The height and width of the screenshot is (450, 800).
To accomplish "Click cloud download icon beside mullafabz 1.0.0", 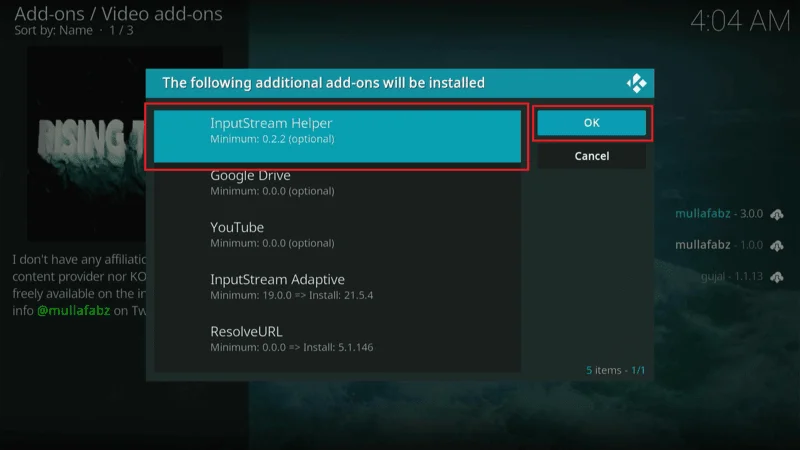I will click(777, 245).
